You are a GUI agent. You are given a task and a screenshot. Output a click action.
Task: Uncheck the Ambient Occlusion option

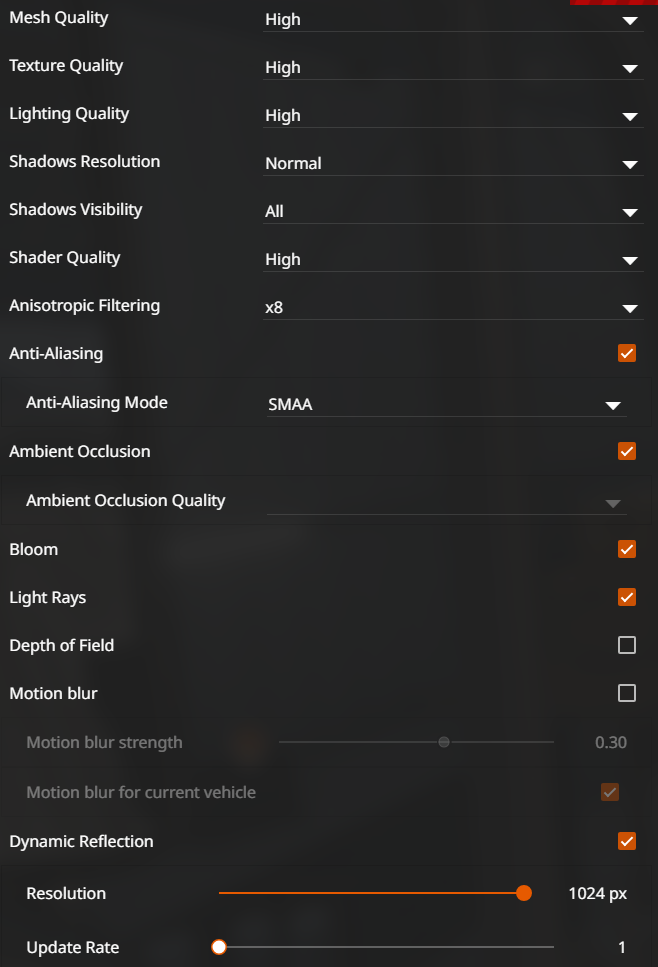[x=627, y=451]
